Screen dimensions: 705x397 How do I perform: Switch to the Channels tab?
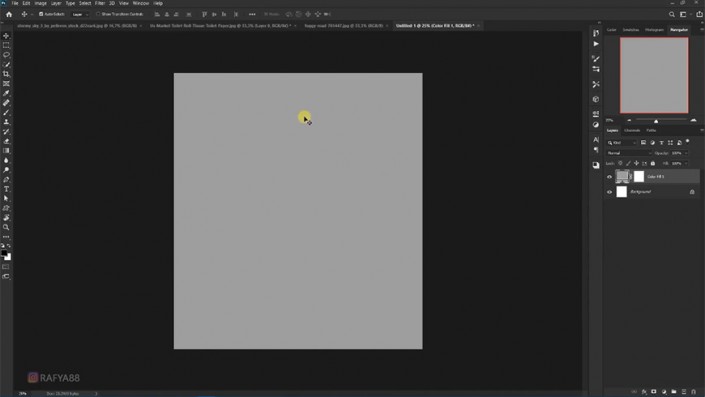coord(632,130)
